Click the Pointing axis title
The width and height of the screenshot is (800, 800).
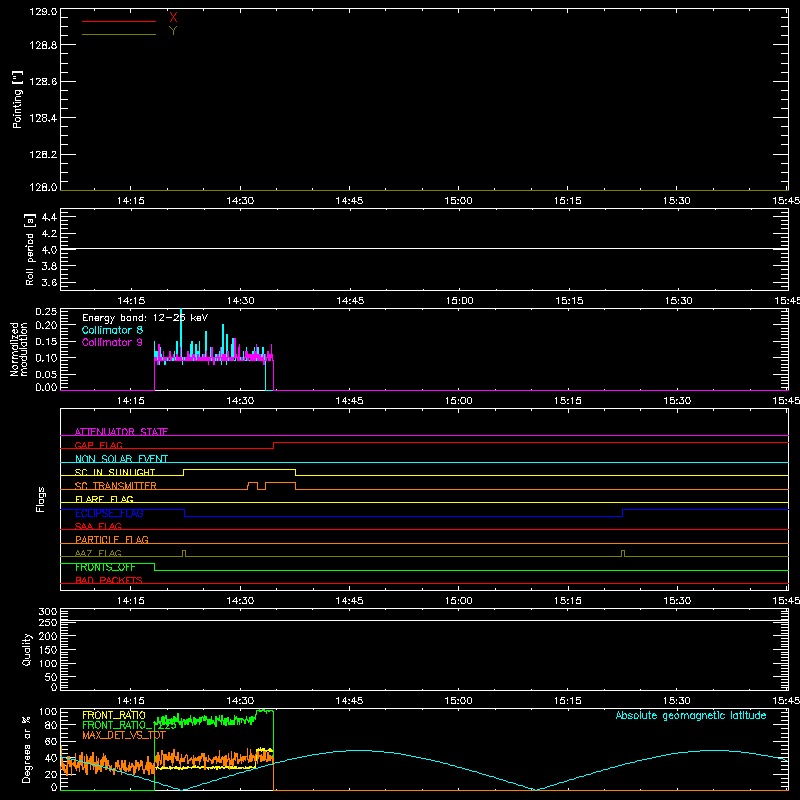coord(17,99)
